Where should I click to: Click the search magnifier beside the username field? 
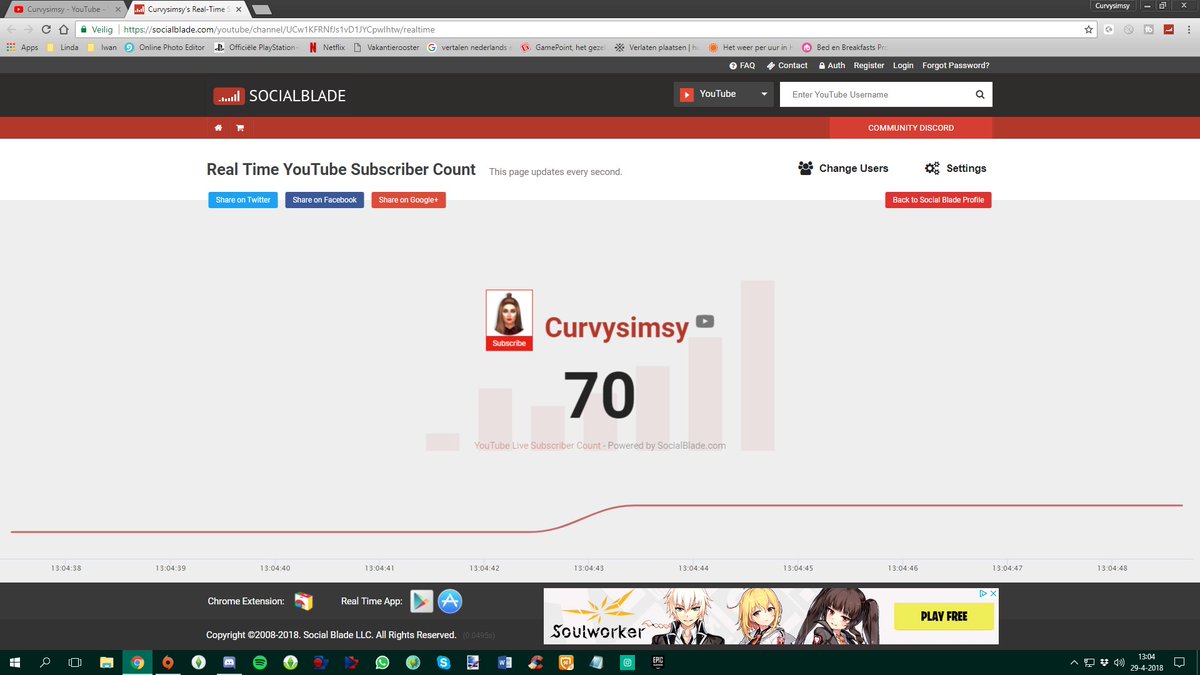click(980, 95)
